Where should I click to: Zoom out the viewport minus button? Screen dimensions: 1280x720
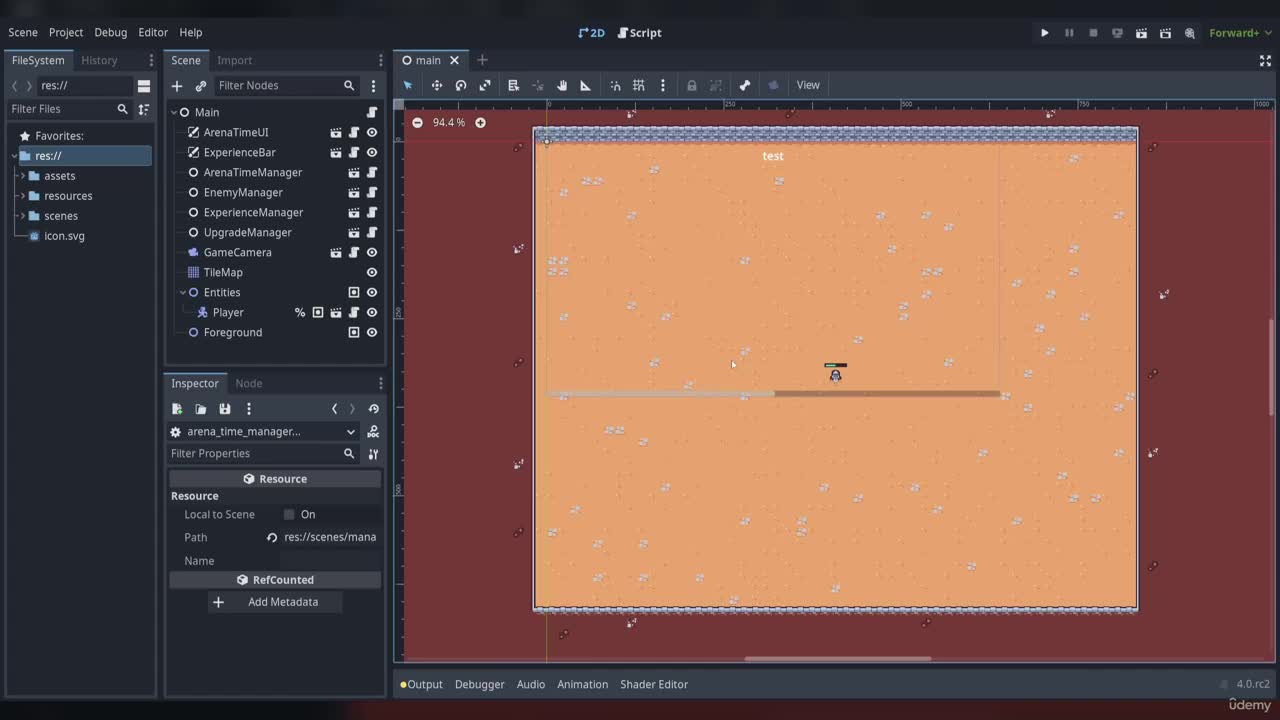point(417,122)
